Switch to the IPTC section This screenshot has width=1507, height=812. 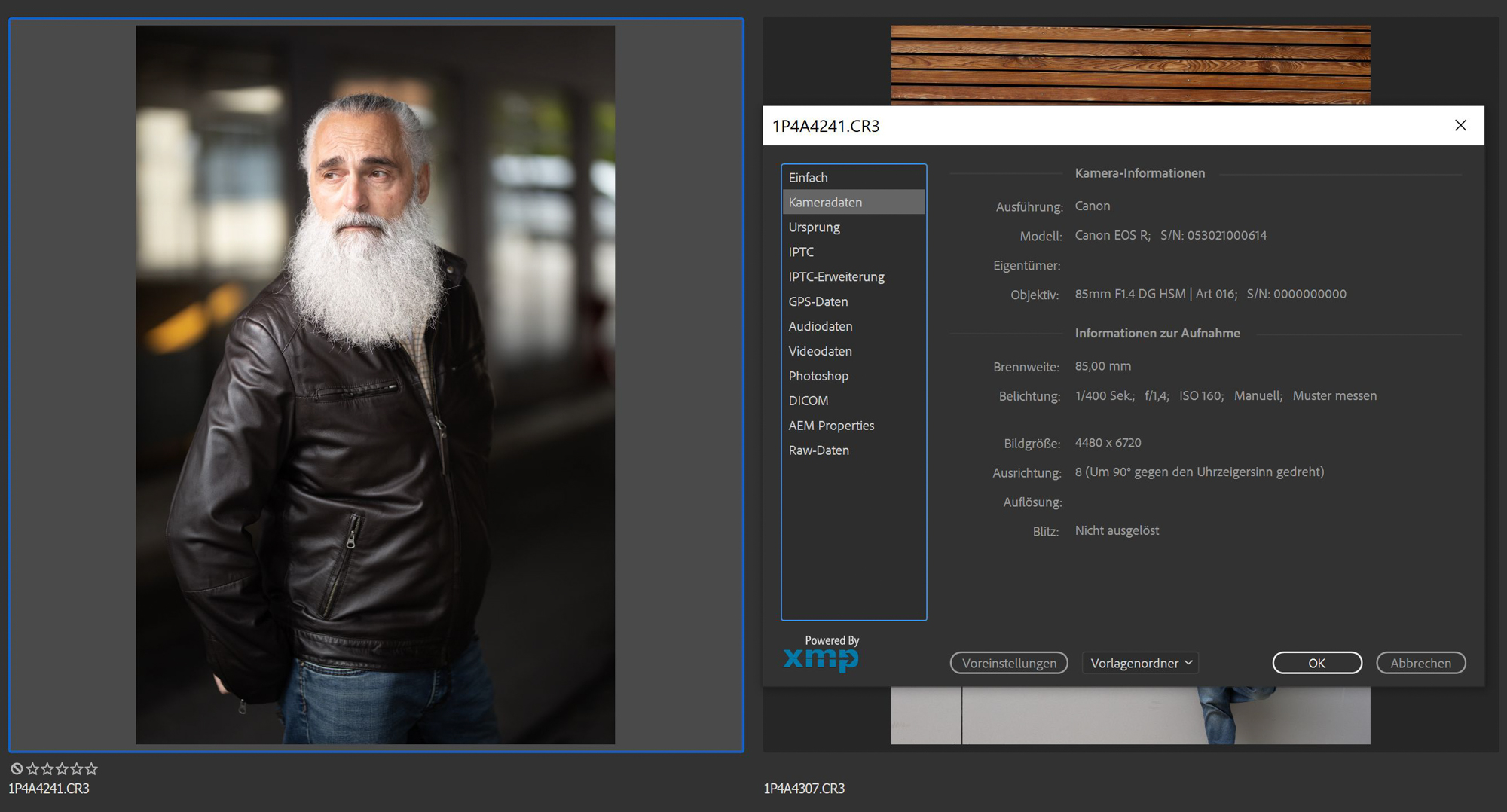click(801, 252)
